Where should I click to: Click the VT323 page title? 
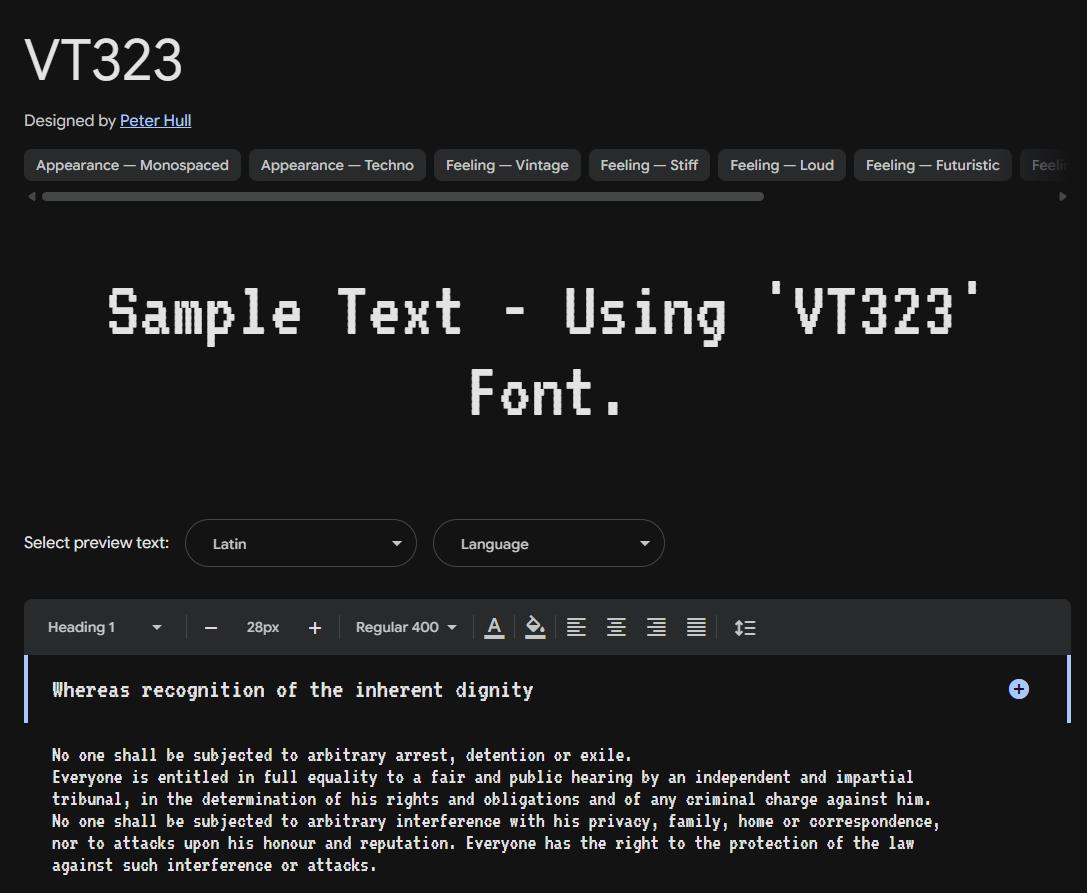pyautogui.click(x=103, y=60)
